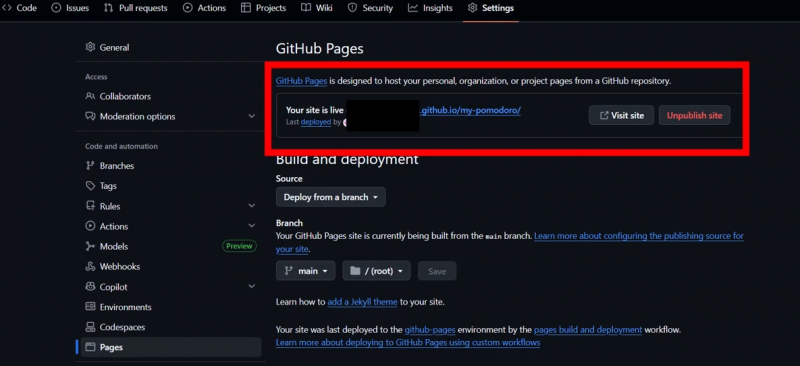Click the Issues circle icon in top tab
This screenshot has width=800, height=366.
[56, 8]
